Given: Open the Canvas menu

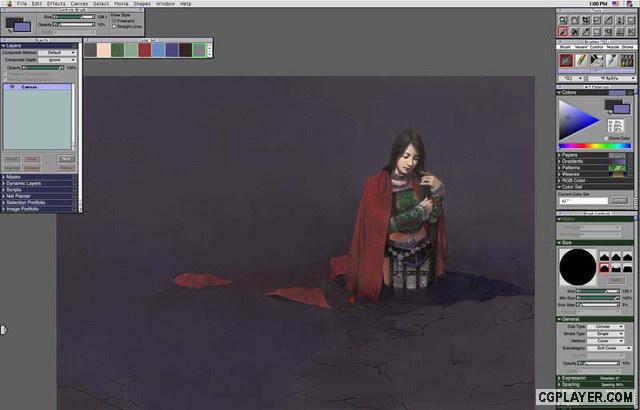Looking at the screenshot, I should [x=79, y=3].
